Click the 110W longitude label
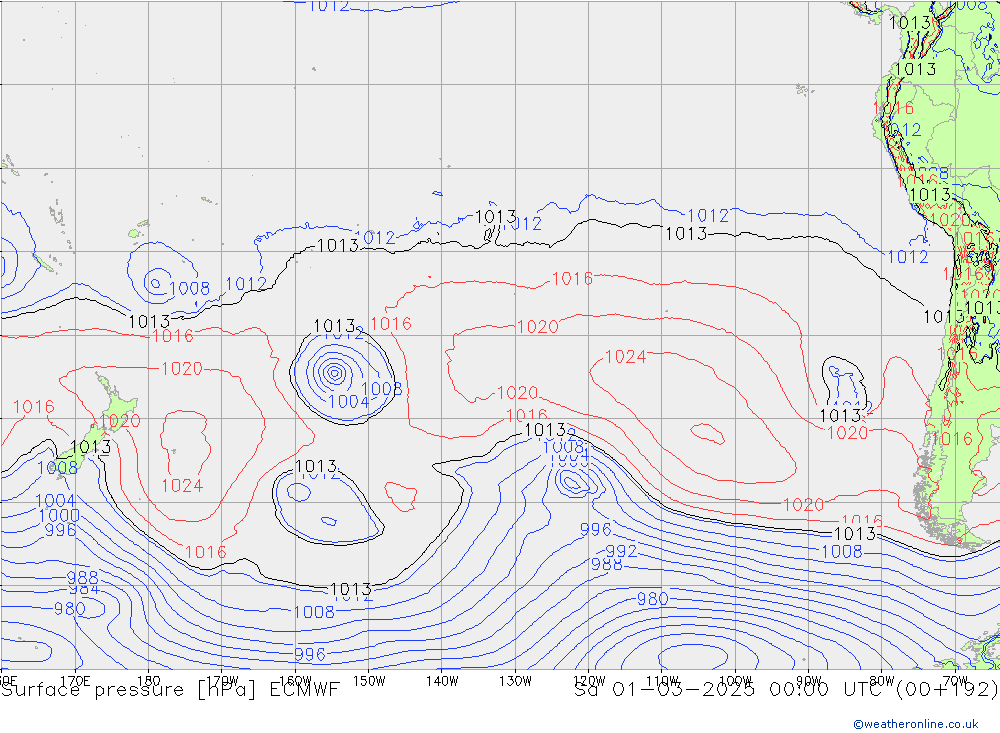 [x=662, y=681]
